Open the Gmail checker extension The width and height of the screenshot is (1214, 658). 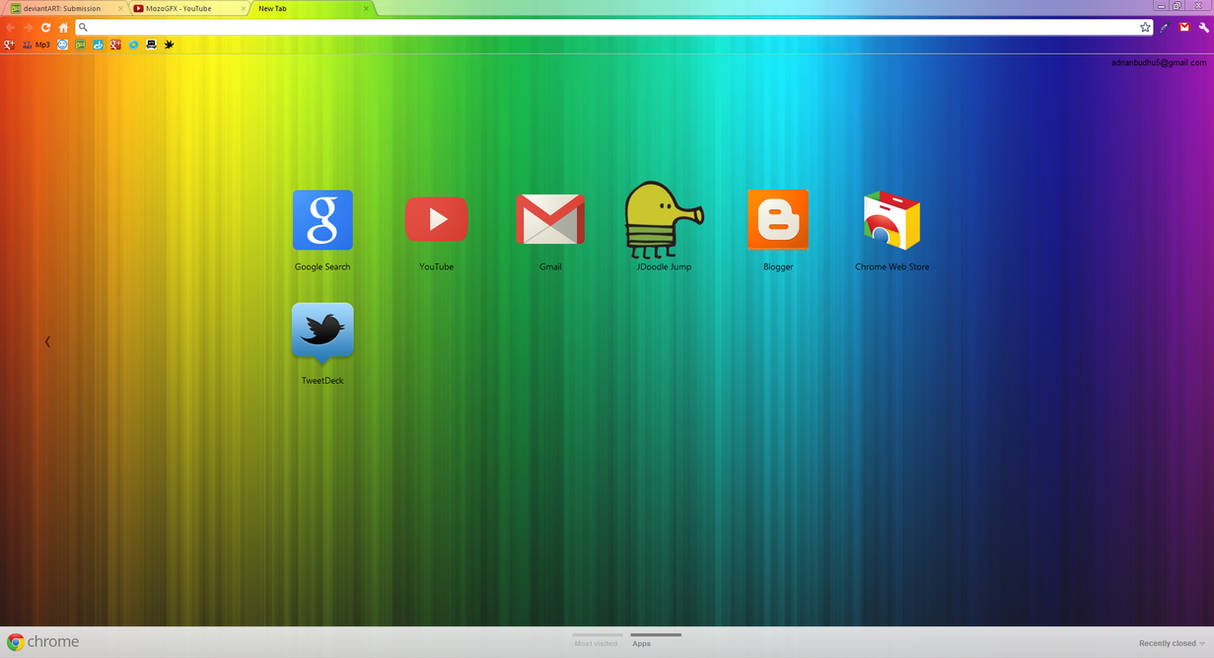(1184, 27)
